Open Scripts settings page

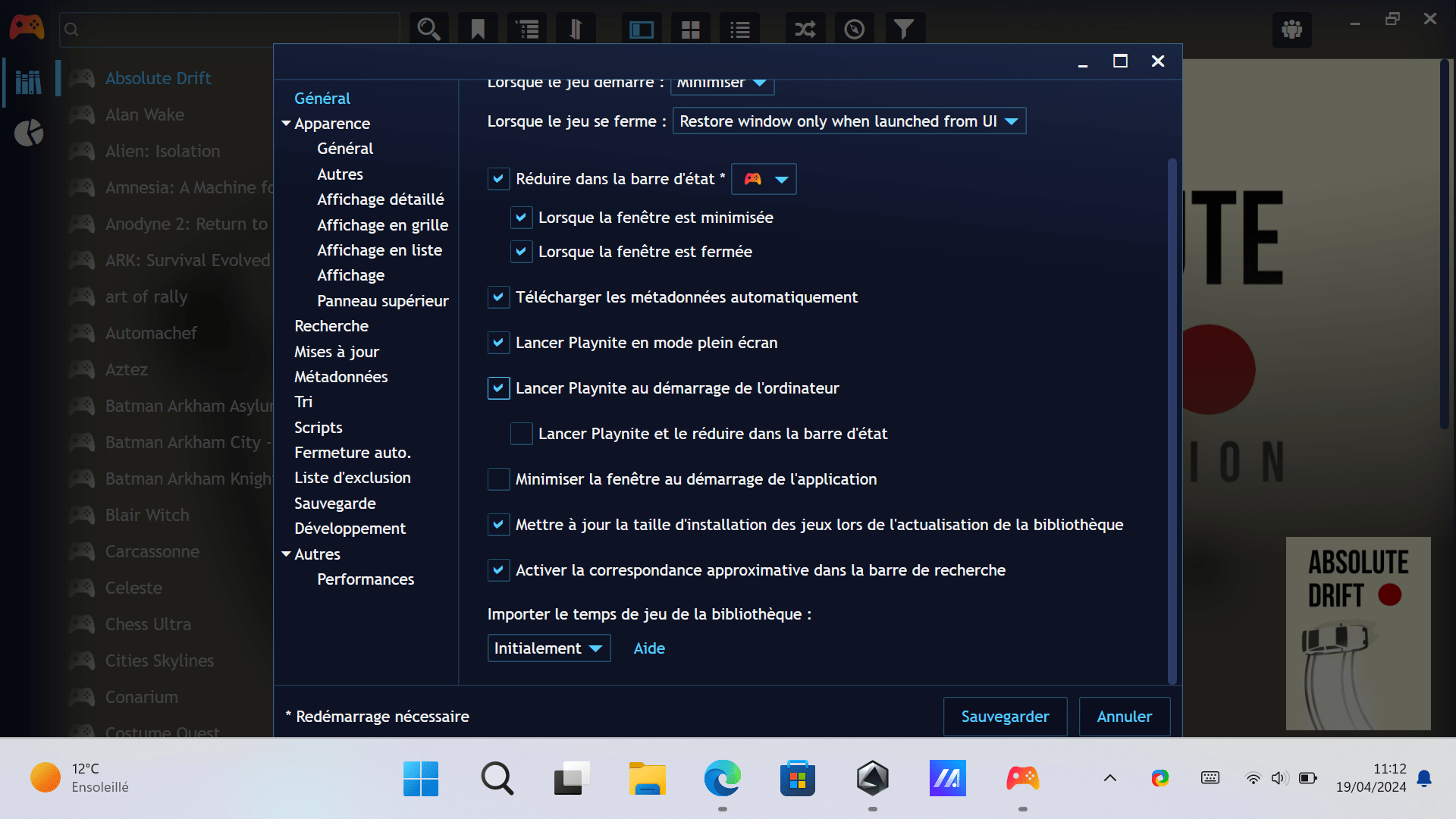[318, 428]
